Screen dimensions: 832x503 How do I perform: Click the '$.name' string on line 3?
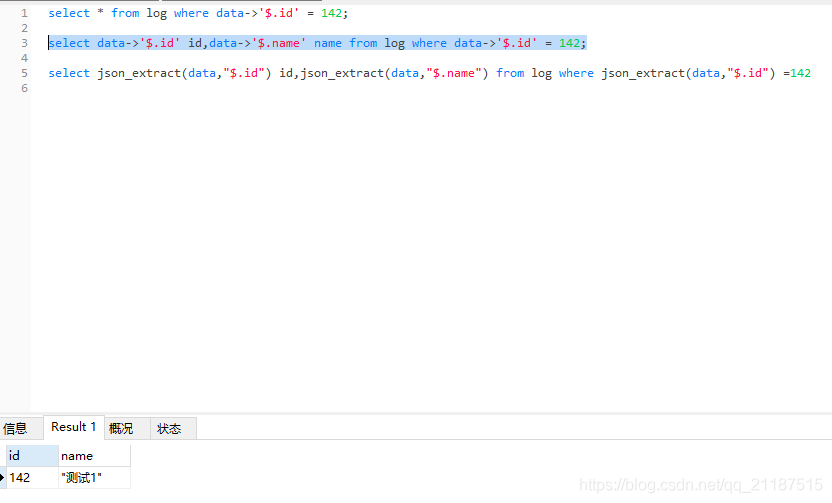coord(279,43)
